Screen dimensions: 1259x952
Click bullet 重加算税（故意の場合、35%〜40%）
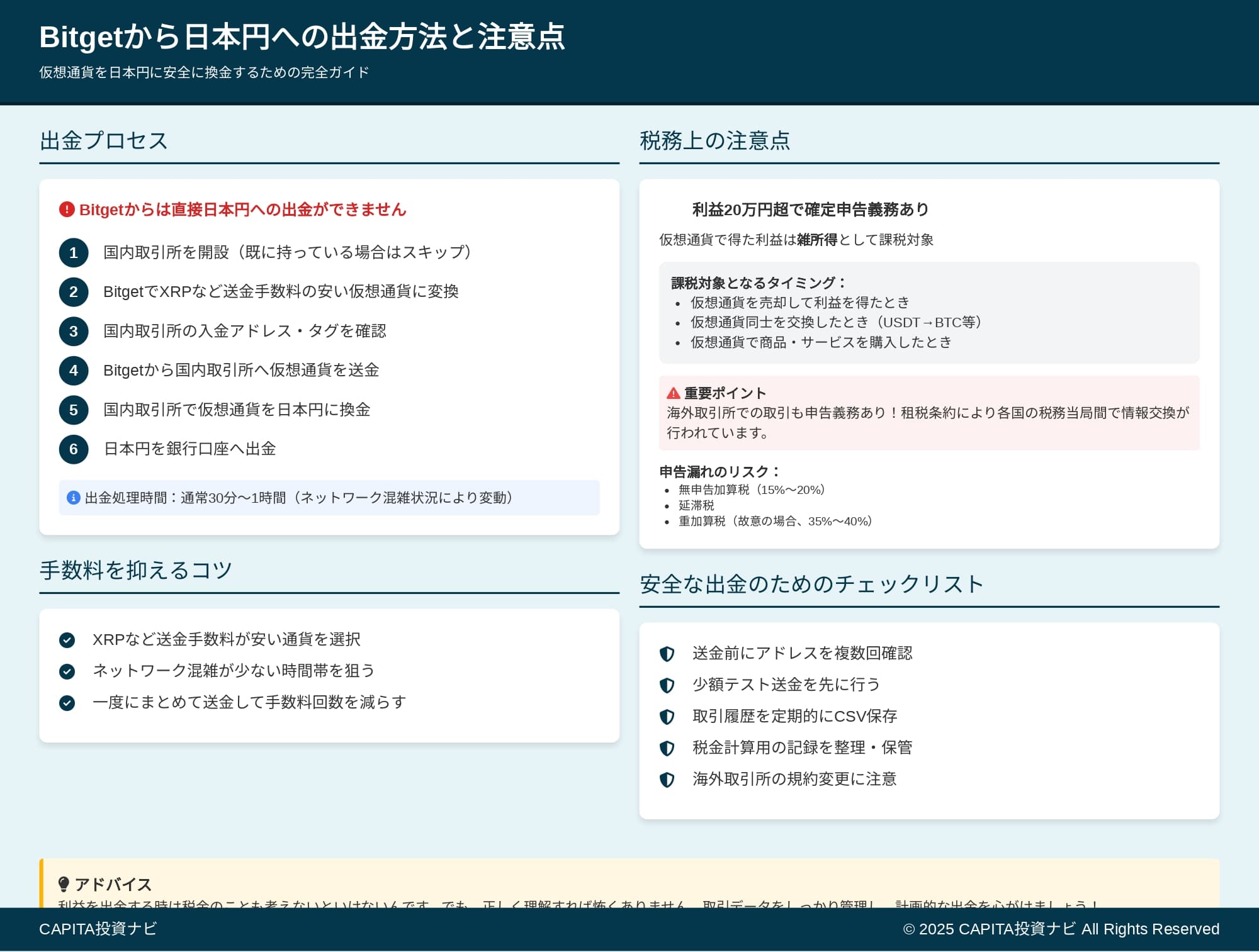(x=776, y=521)
